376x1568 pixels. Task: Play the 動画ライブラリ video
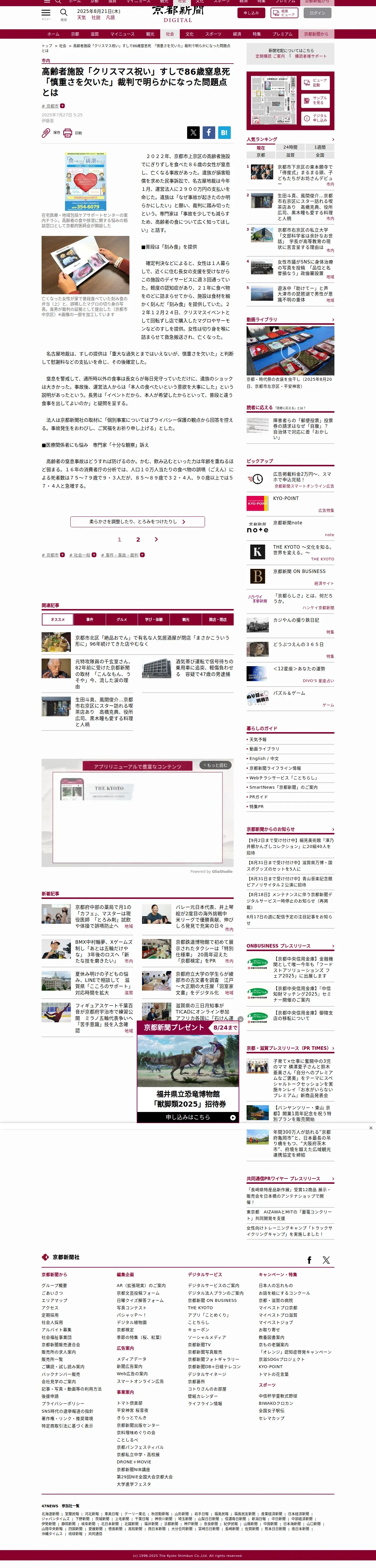[x=290, y=351]
